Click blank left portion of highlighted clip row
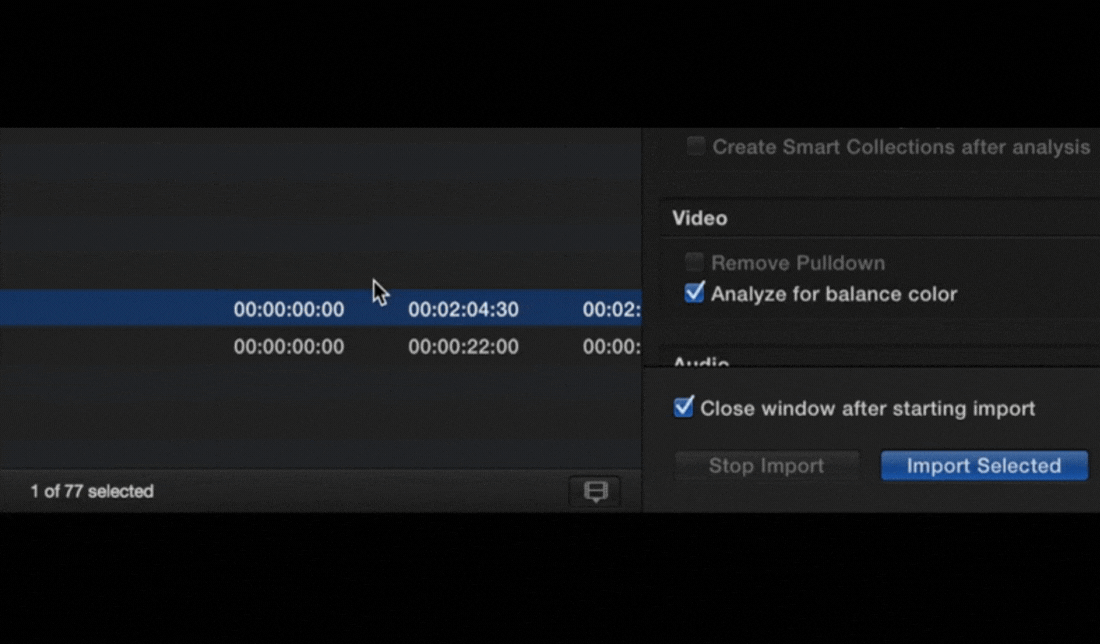 click(100, 309)
